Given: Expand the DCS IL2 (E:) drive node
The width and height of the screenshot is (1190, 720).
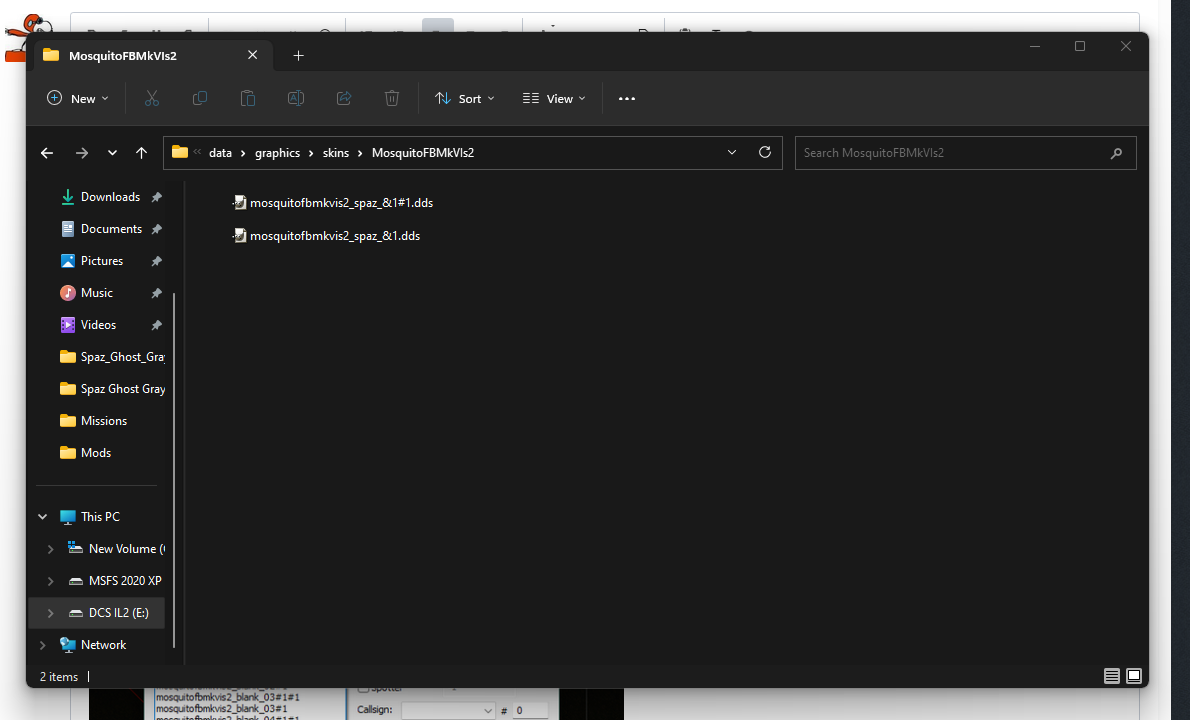Looking at the screenshot, I should tap(50, 613).
